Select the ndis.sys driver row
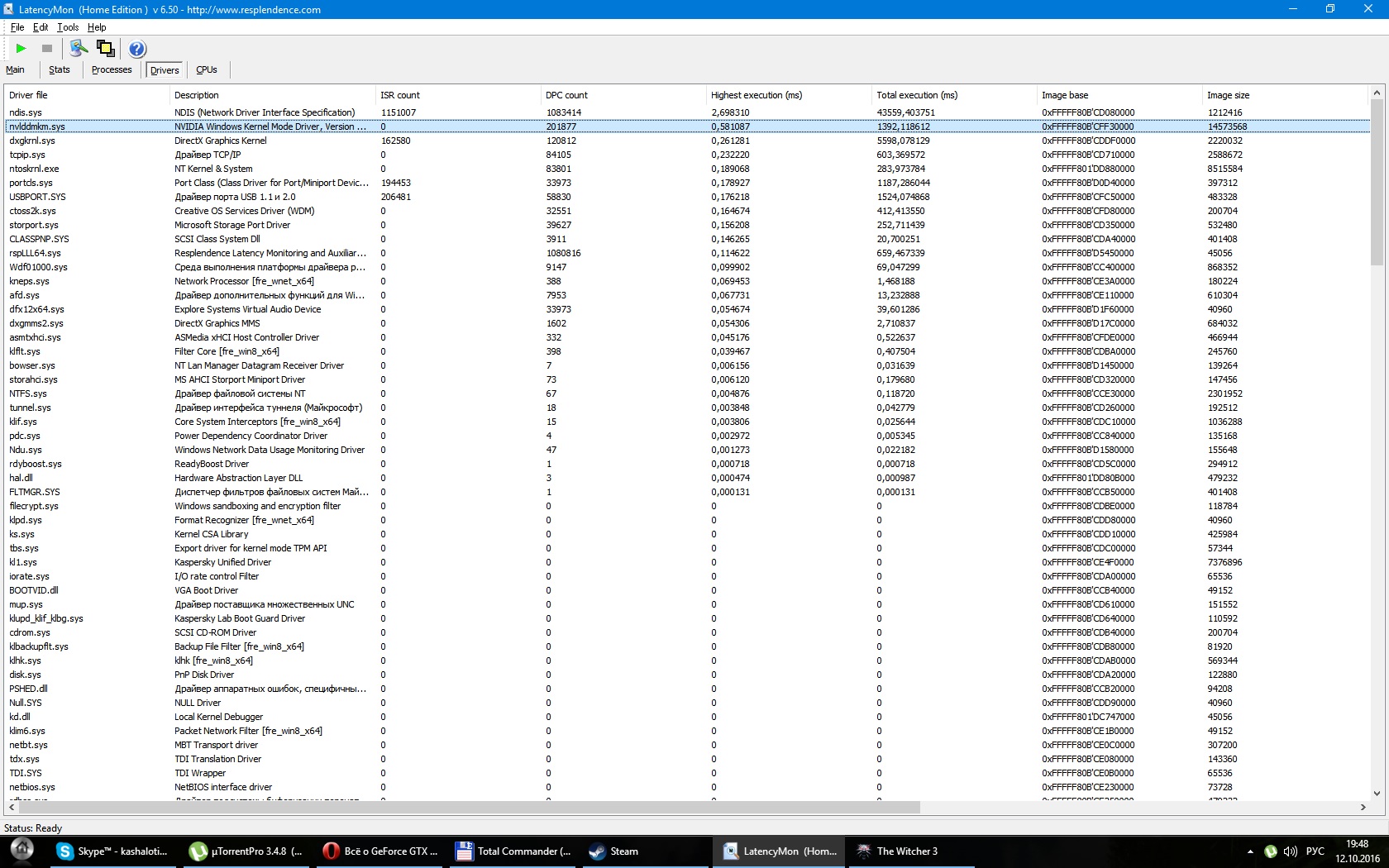 click(x=687, y=112)
